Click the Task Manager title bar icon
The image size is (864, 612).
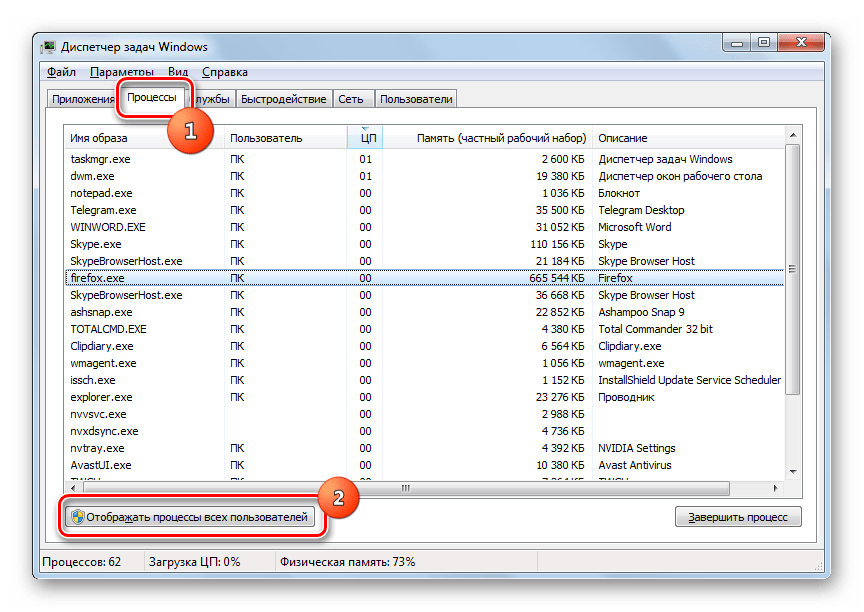[x=48, y=47]
